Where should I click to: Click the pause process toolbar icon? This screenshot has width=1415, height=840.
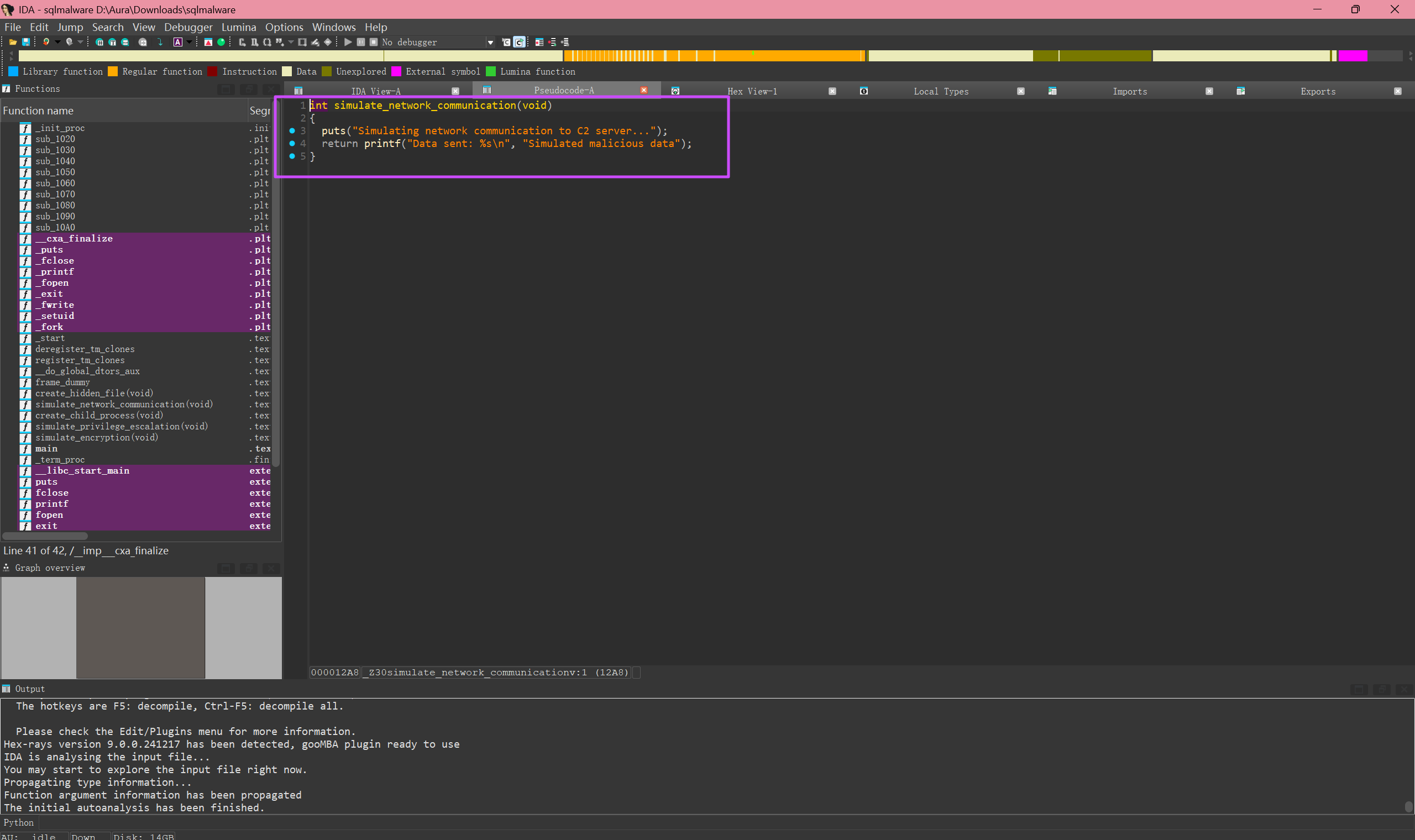coord(361,42)
